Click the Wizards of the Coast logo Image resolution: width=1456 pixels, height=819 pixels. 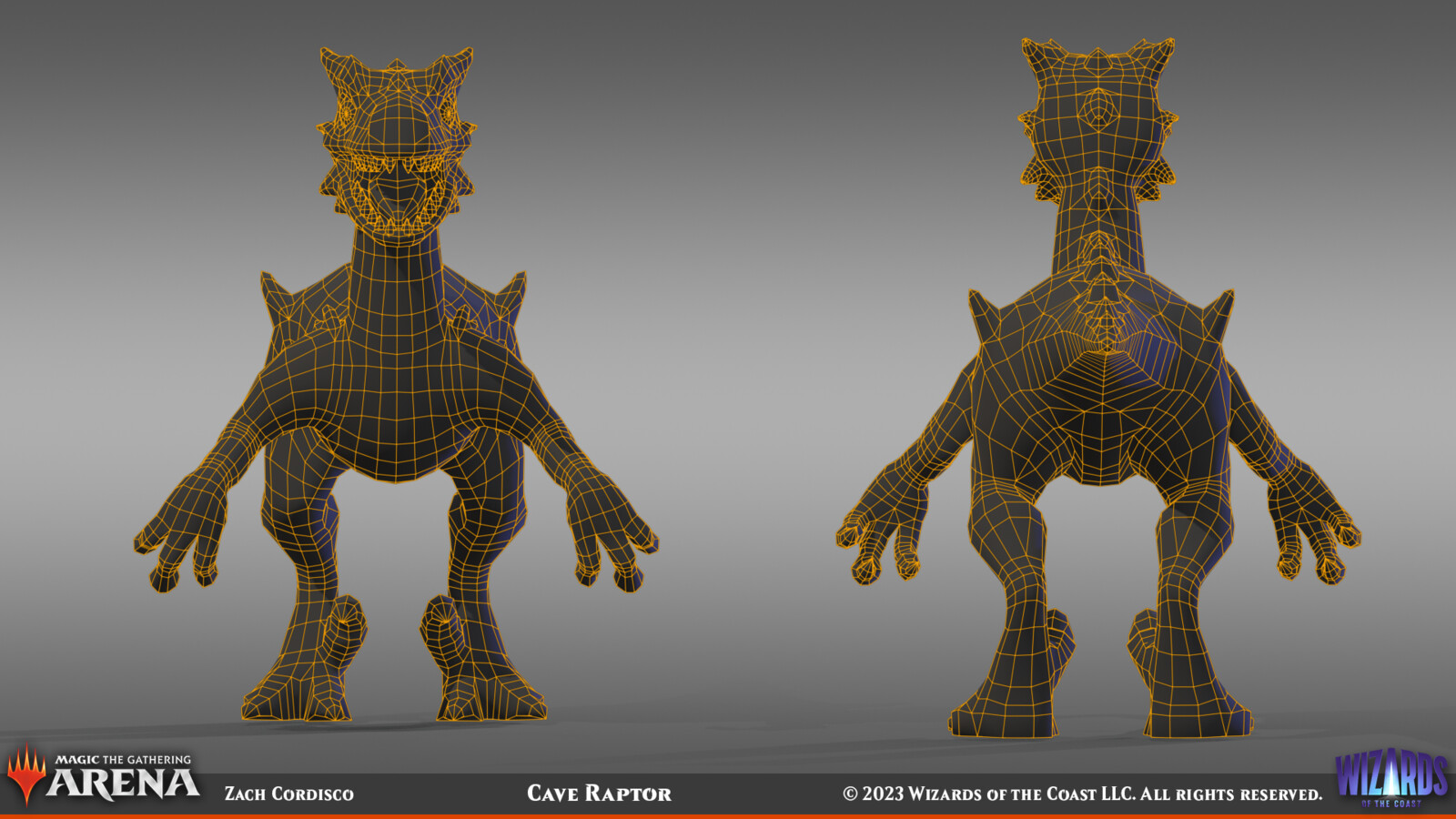click(x=1390, y=778)
